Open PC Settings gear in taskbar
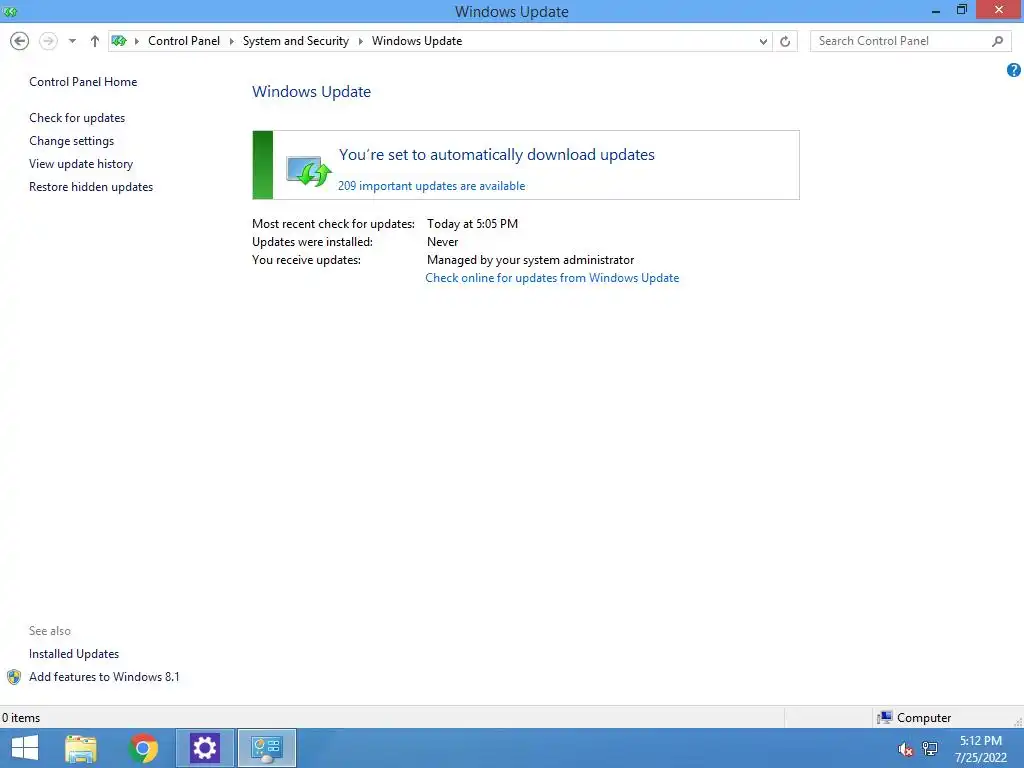The height and width of the screenshot is (768, 1024). 204,748
